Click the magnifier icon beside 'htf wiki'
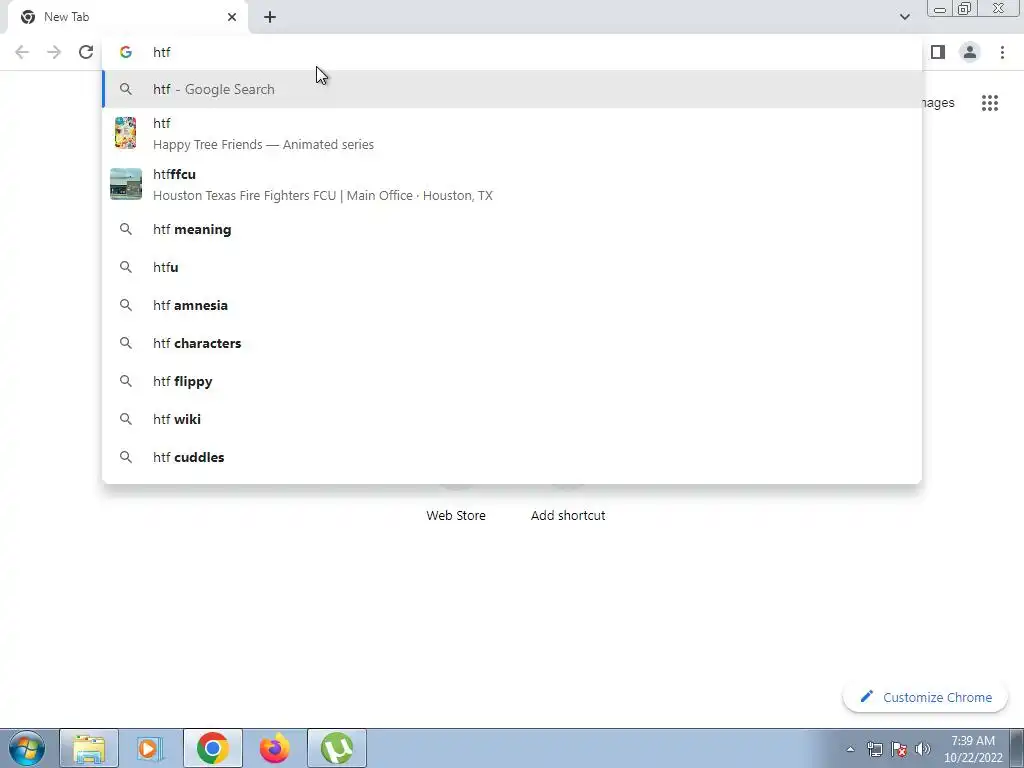Viewport: 1024px width, 768px height. [x=126, y=419]
